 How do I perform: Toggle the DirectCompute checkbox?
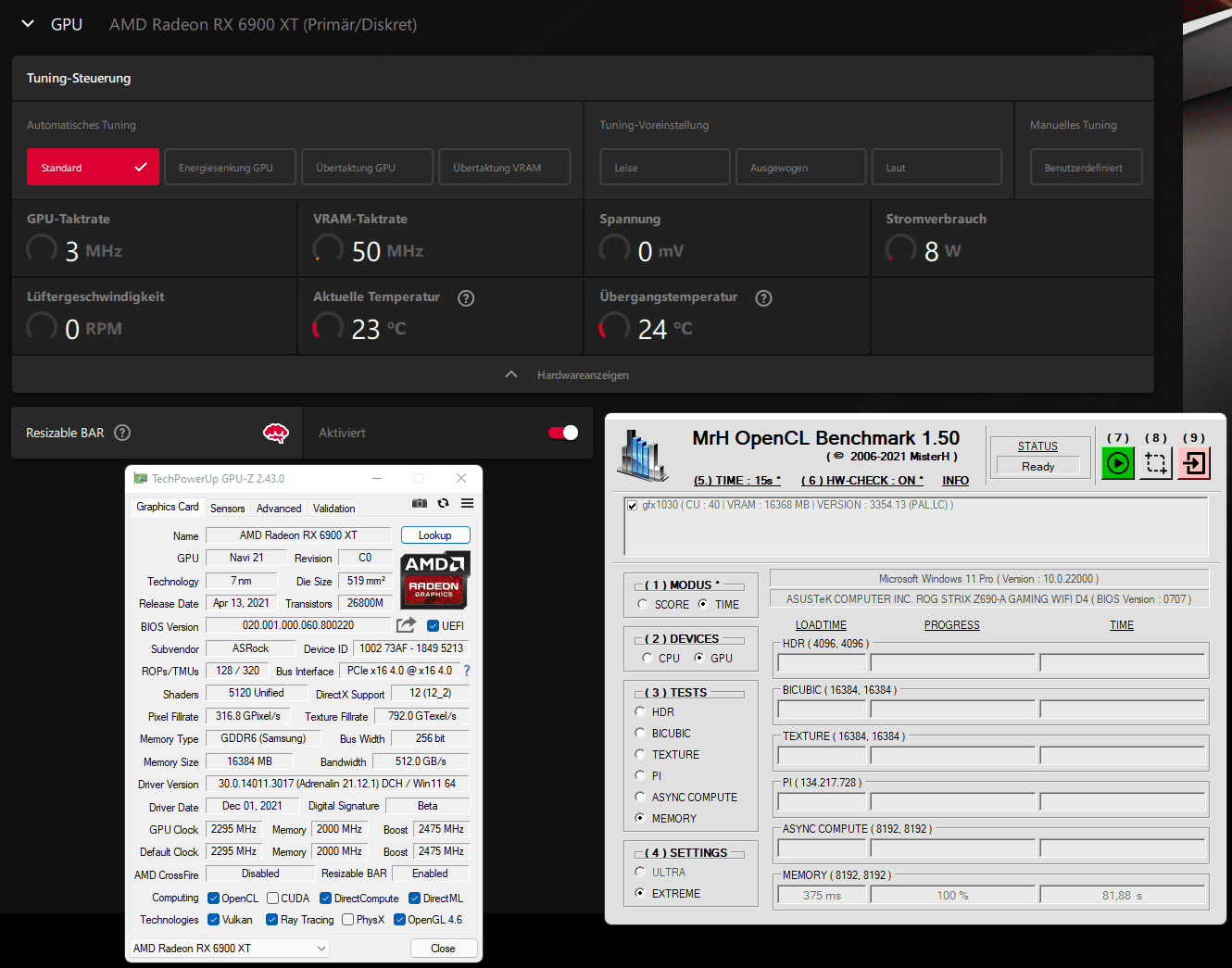325,899
